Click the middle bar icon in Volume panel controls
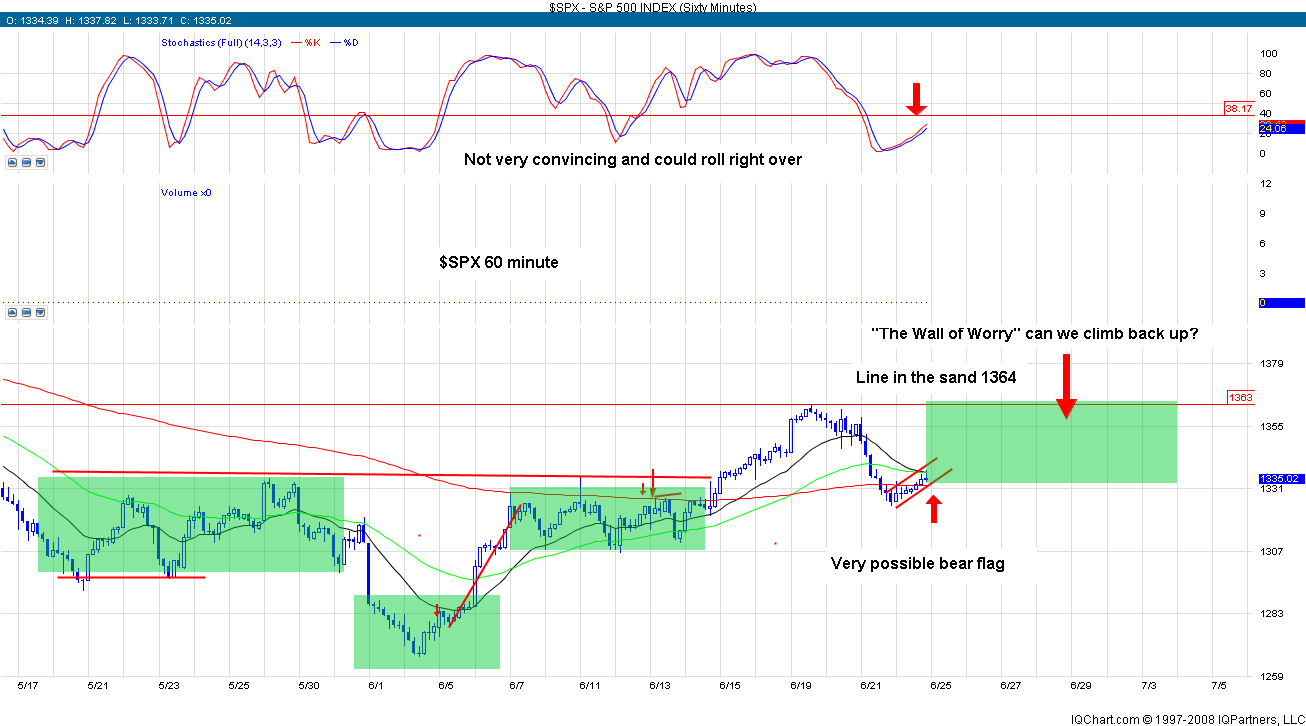Image resolution: width=1306 pixels, height=726 pixels. (25, 312)
